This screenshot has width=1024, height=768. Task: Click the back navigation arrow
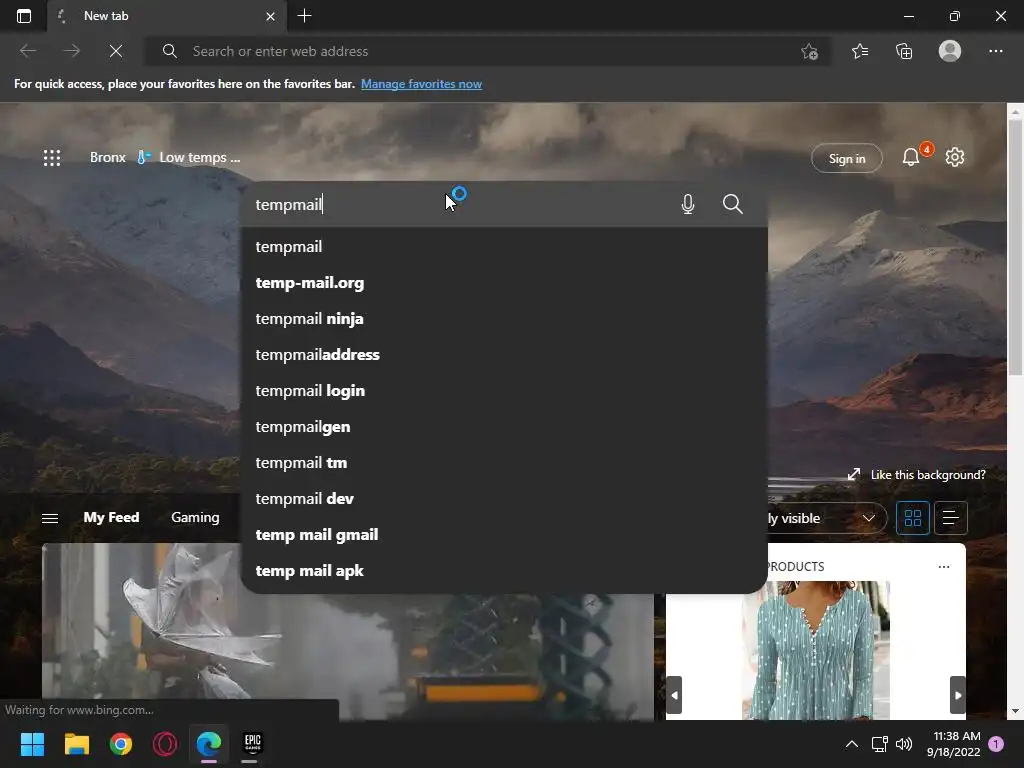point(28,51)
